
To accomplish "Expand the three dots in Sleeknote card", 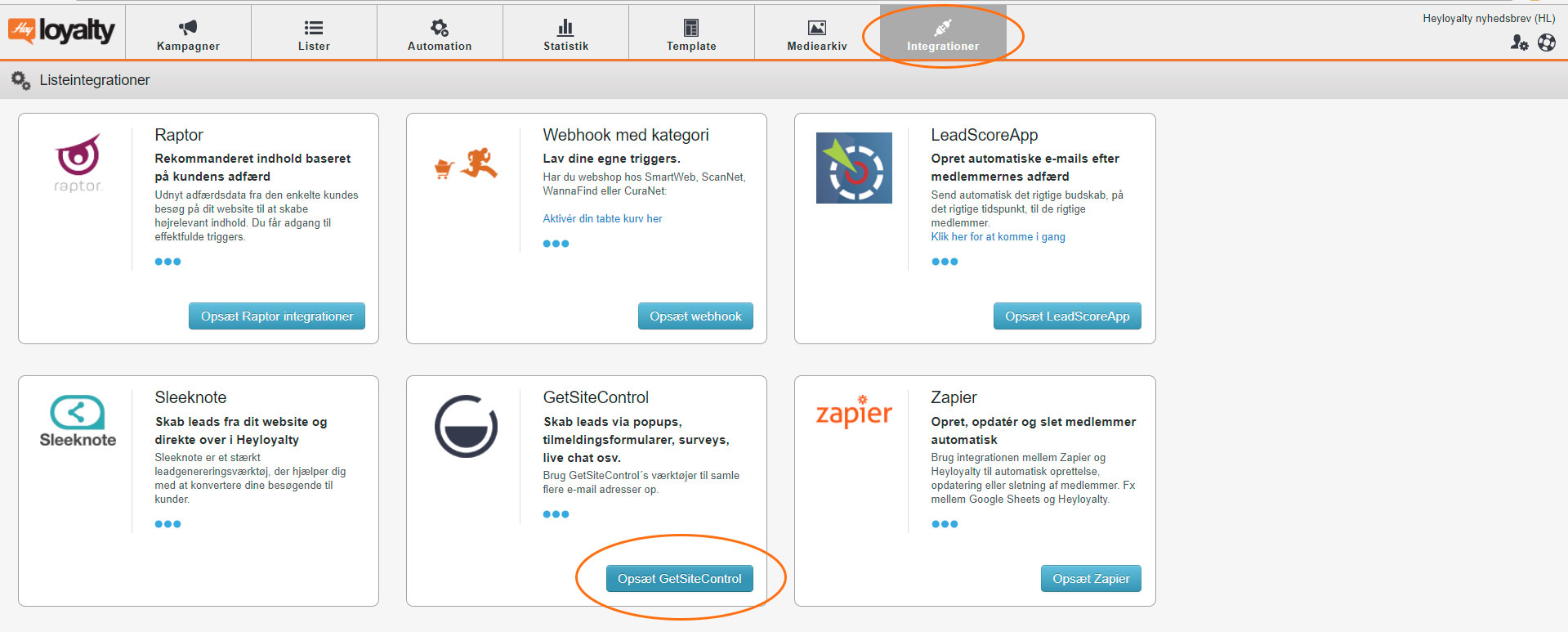I will tap(168, 524).
